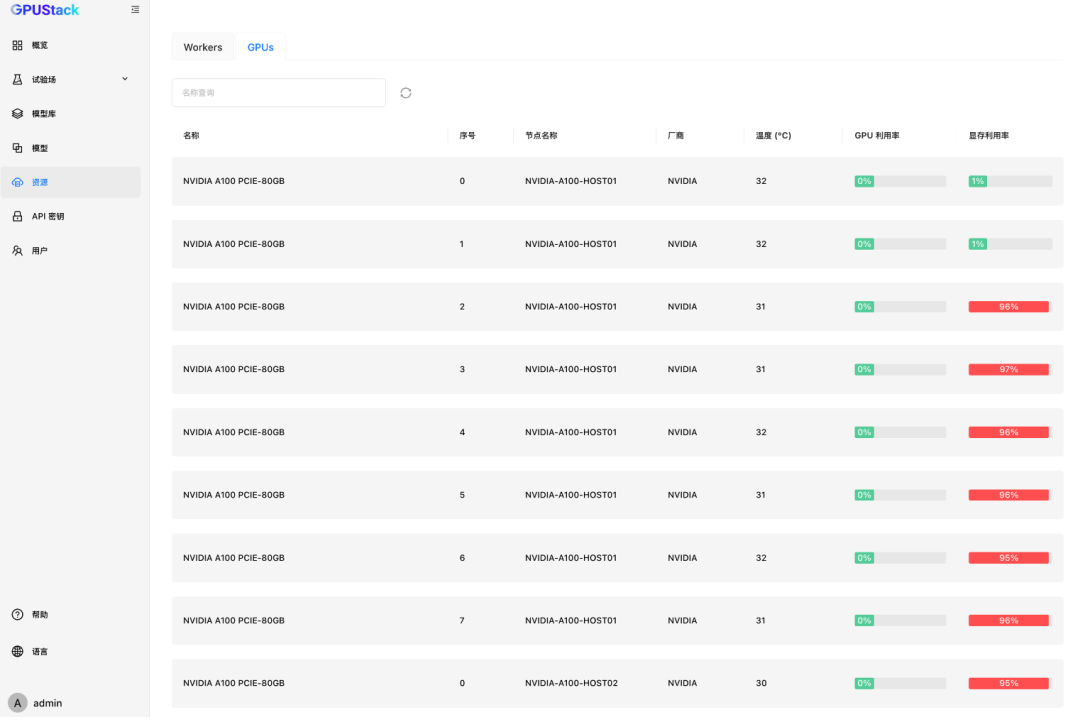Viewport: 1080px width, 722px height.
Task: Click the 模型 models icon
Action: (17, 148)
